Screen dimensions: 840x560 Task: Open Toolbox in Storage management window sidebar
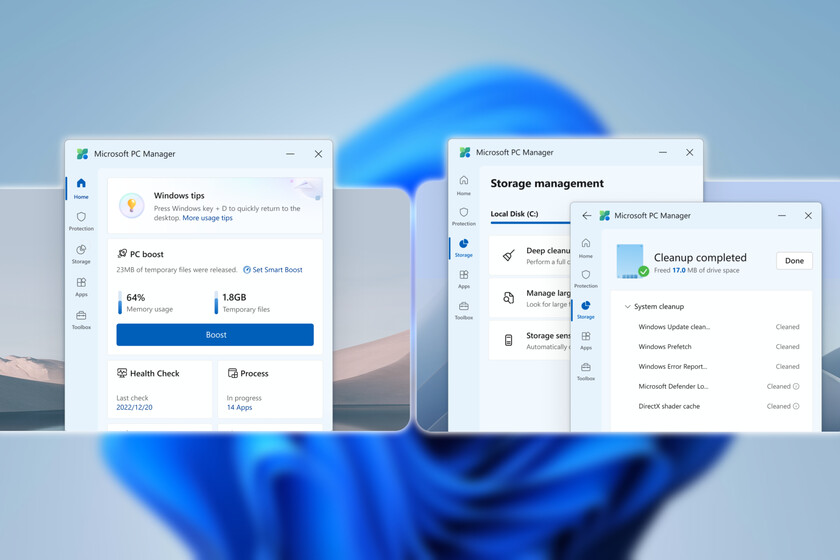coord(464,309)
